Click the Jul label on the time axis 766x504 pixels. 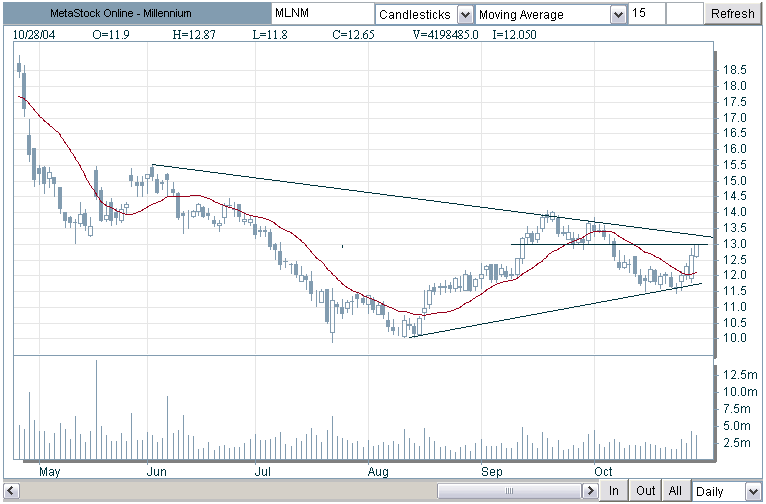click(x=263, y=472)
